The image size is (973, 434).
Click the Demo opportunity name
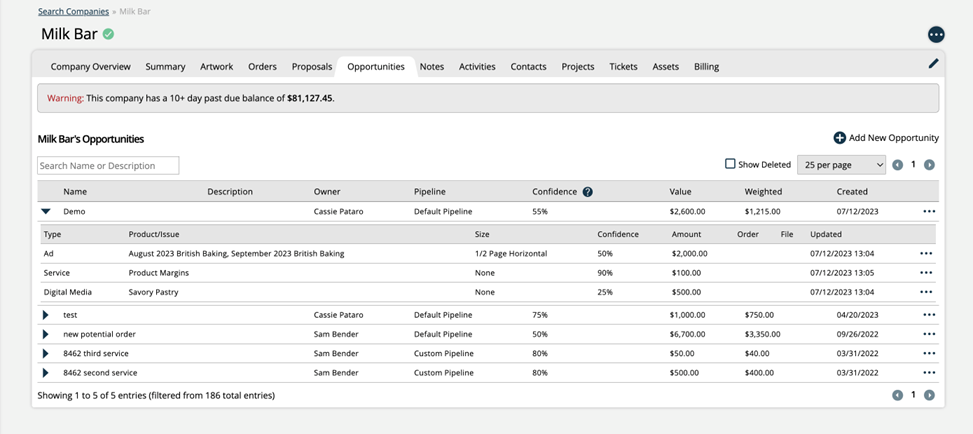pyautogui.click(x=74, y=212)
